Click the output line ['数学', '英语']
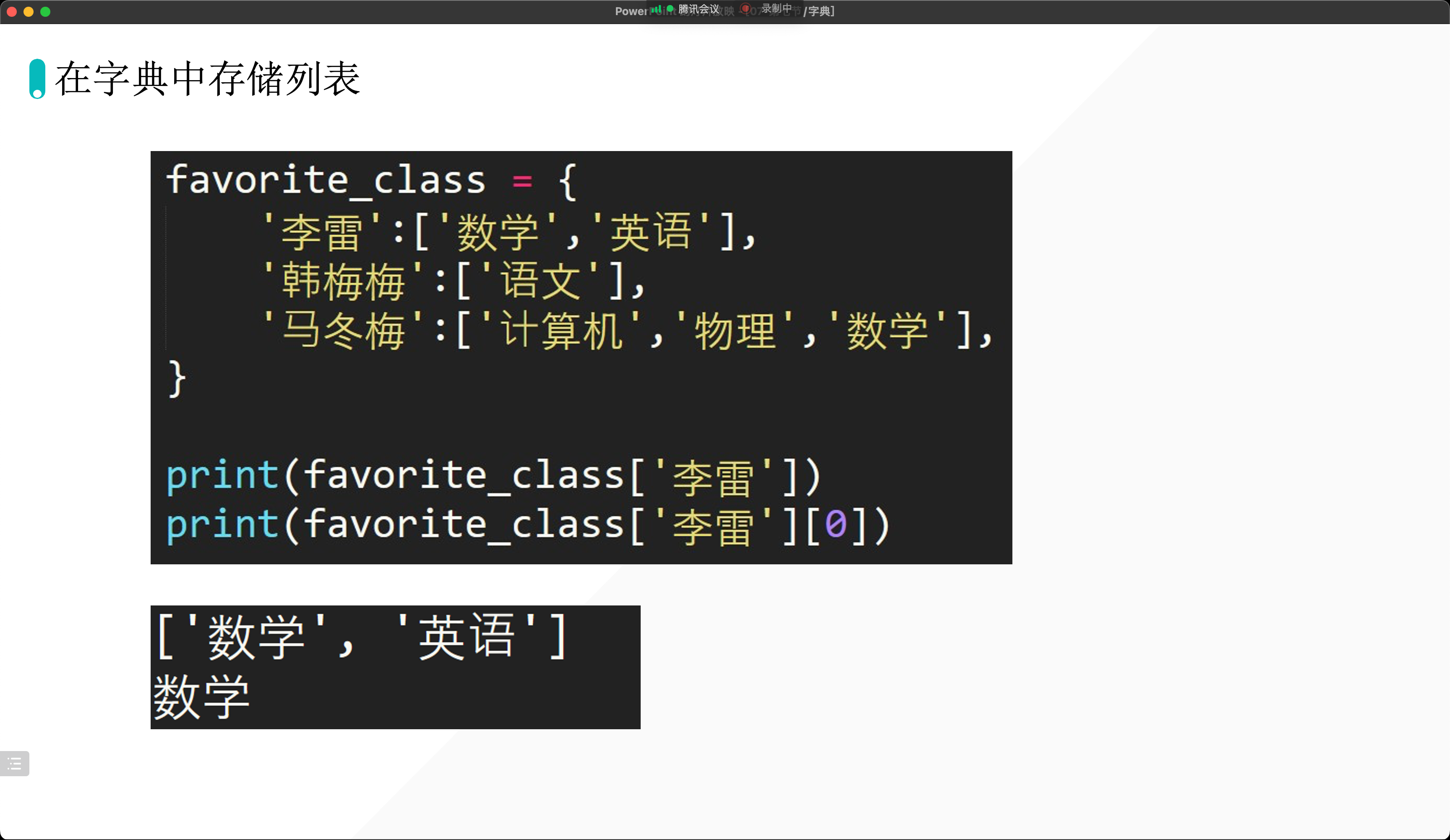The width and height of the screenshot is (1450, 840). [362, 637]
